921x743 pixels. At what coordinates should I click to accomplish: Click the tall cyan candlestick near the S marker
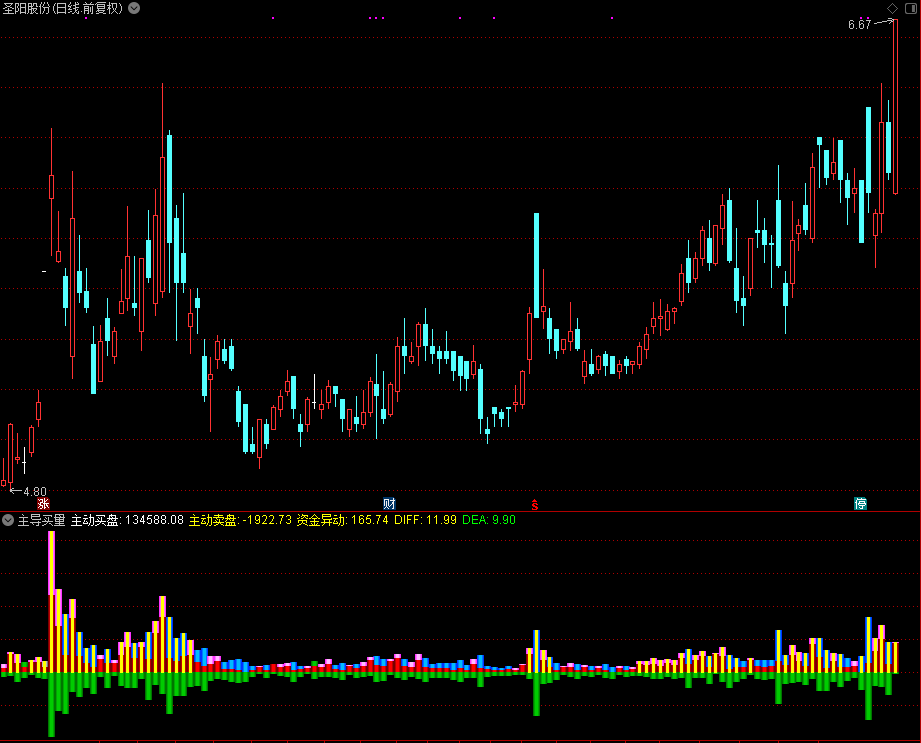click(x=536, y=265)
